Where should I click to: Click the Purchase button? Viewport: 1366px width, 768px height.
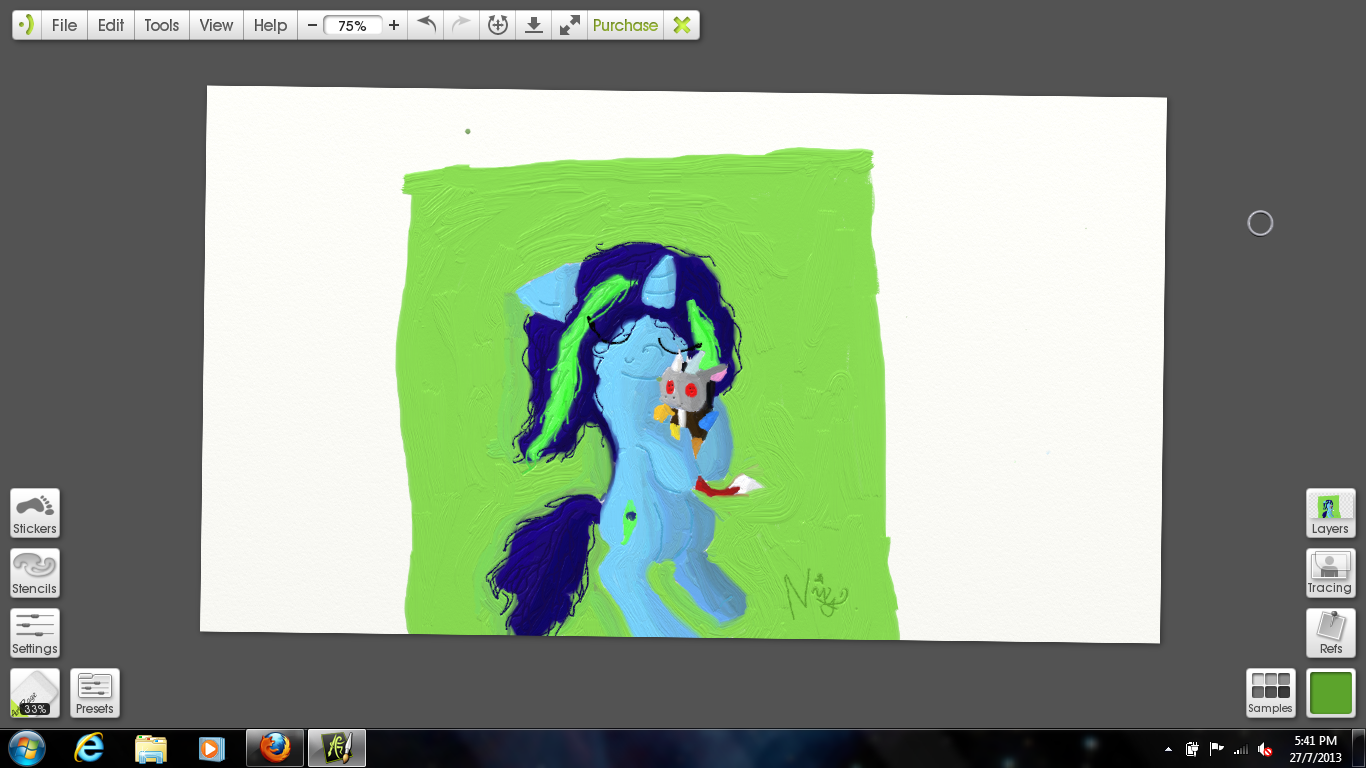[x=625, y=25]
